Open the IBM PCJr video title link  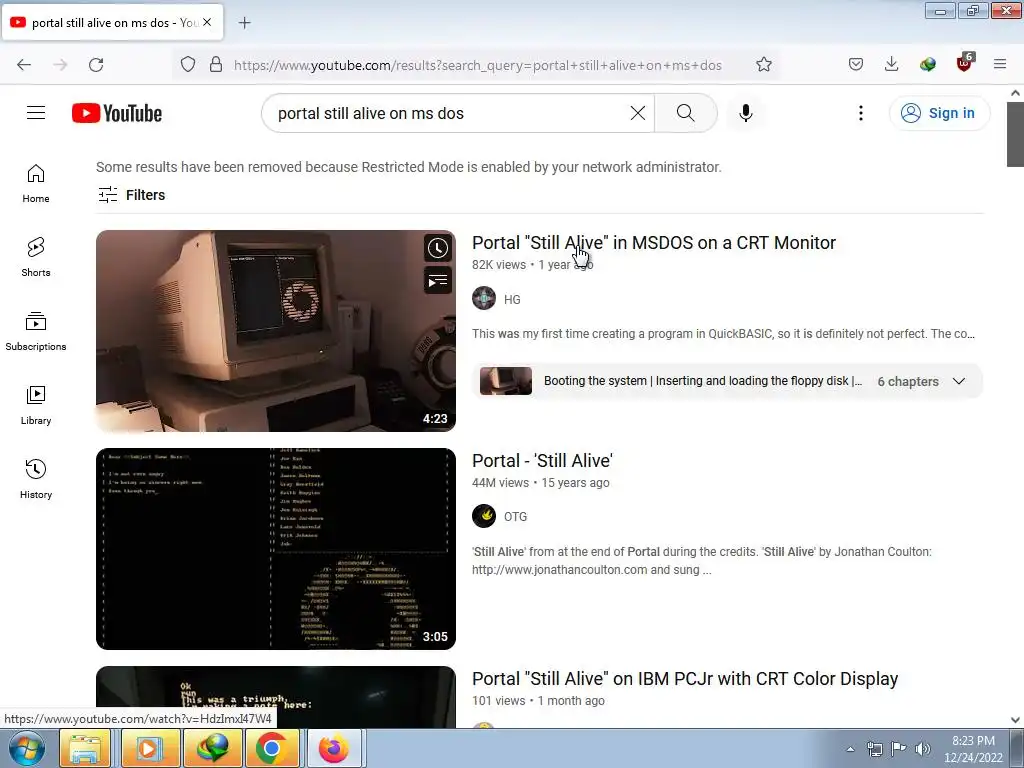[685, 679]
